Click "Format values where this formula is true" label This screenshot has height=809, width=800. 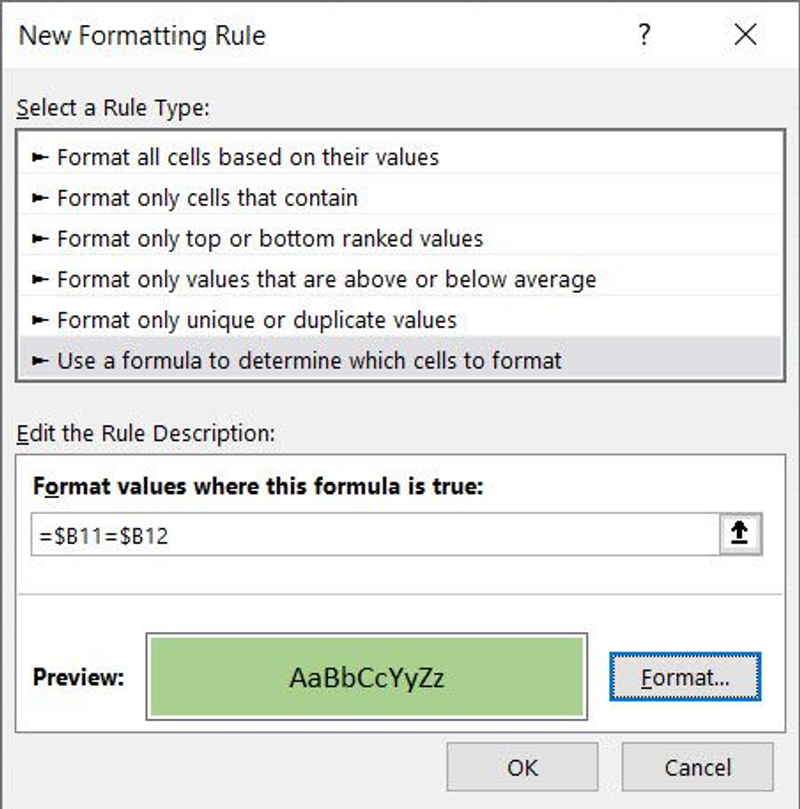tap(258, 487)
